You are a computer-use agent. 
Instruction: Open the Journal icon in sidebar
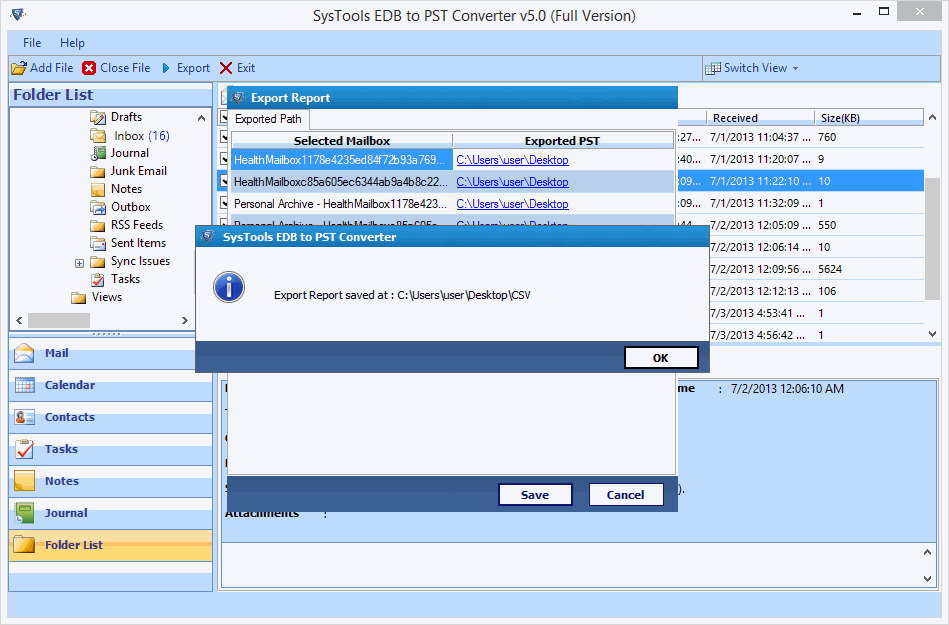coord(24,513)
